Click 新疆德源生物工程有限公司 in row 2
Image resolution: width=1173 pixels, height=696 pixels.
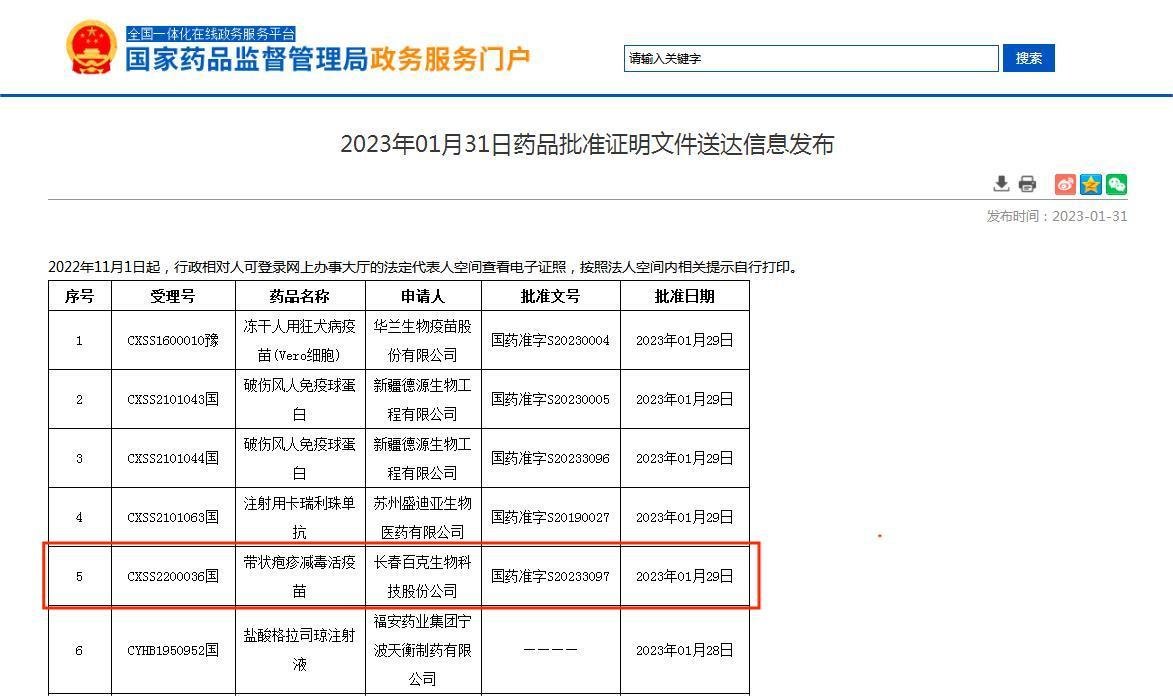click(423, 400)
